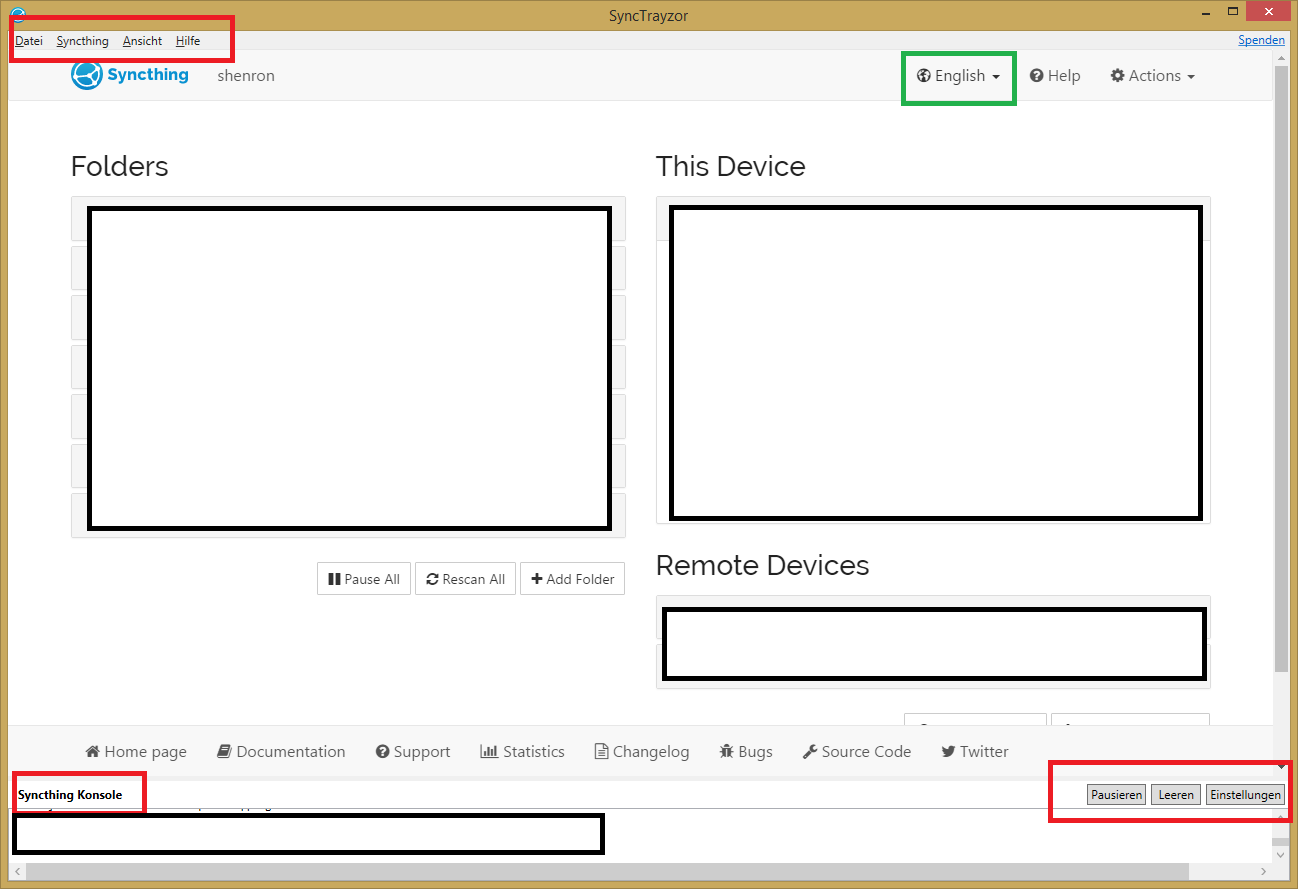The image size is (1298, 889).
Task: Open the Source Code footer link
Action: coord(857,752)
